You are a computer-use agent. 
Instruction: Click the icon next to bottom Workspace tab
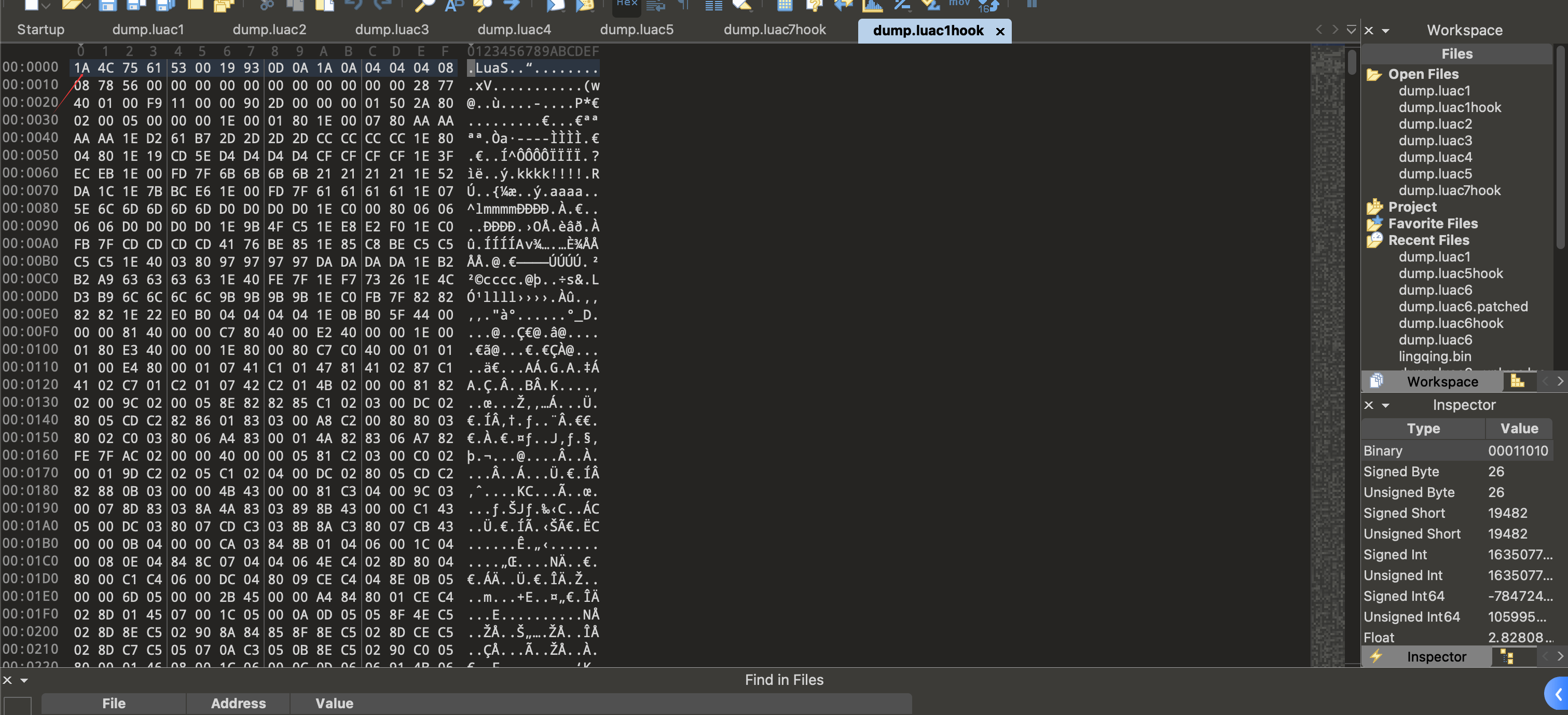pyautogui.click(x=1517, y=381)
